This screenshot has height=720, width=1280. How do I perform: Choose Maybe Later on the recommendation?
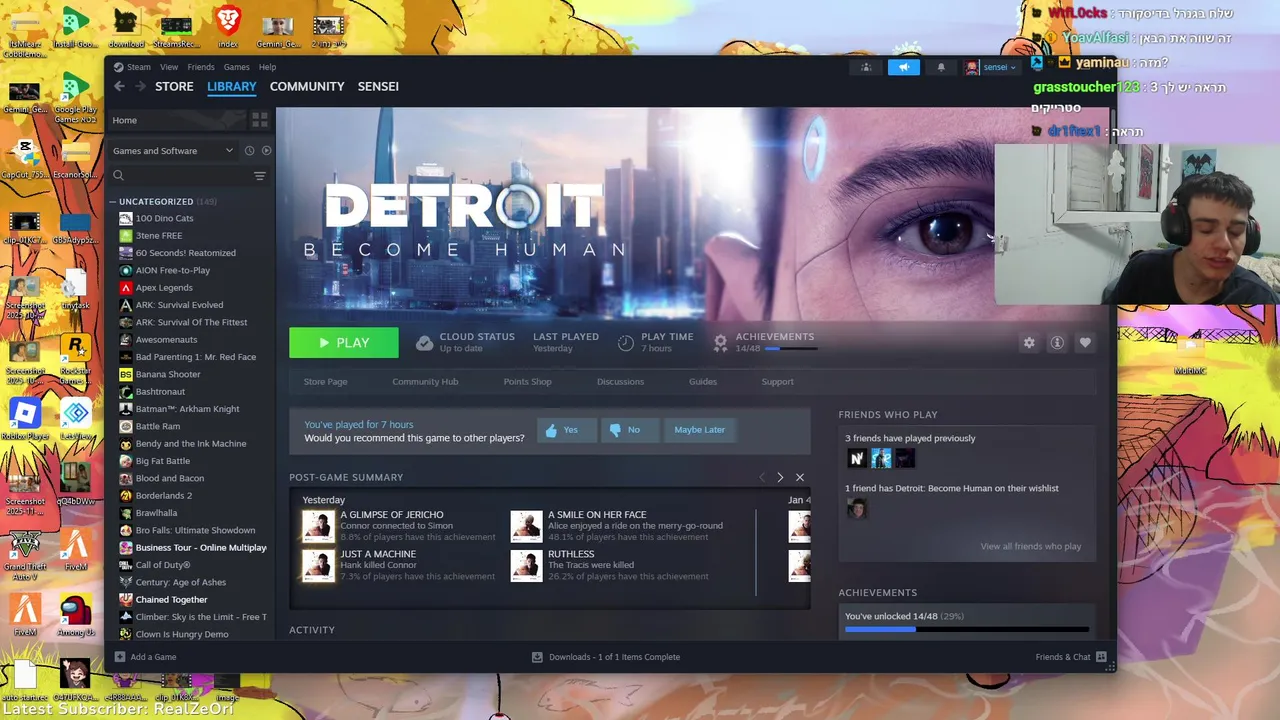pos(699,430)
